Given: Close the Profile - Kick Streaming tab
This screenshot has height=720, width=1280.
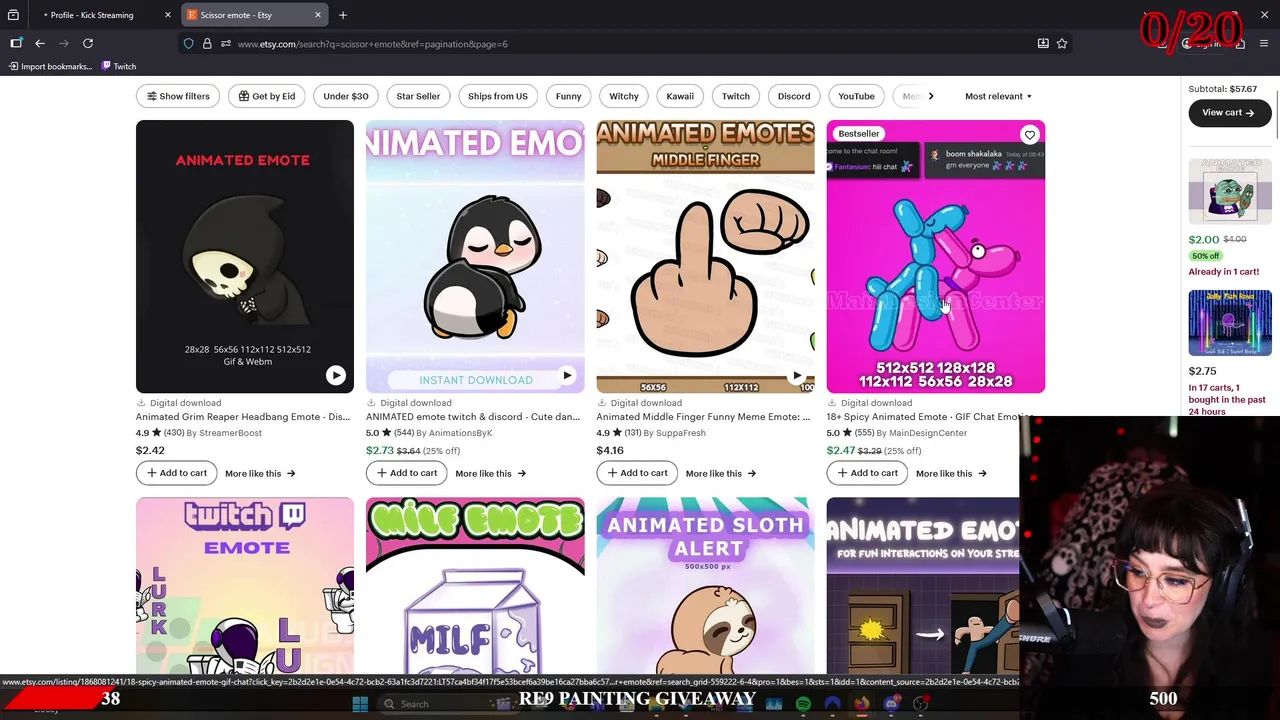Looking at the screenshot, I should (x=168, y=15).
